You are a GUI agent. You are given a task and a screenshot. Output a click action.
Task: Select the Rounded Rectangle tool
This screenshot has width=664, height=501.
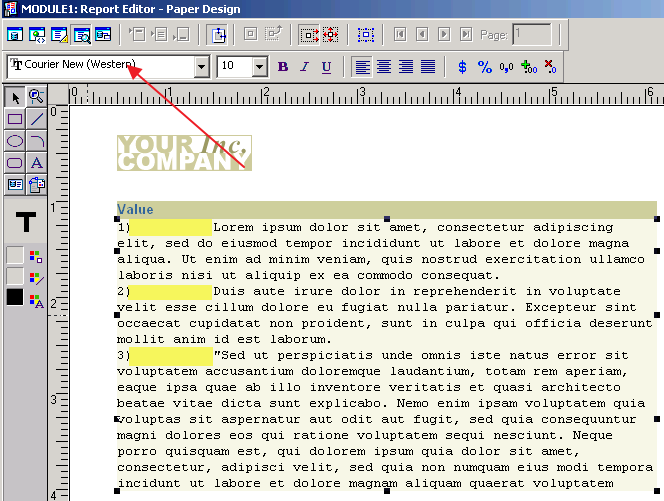15,163
